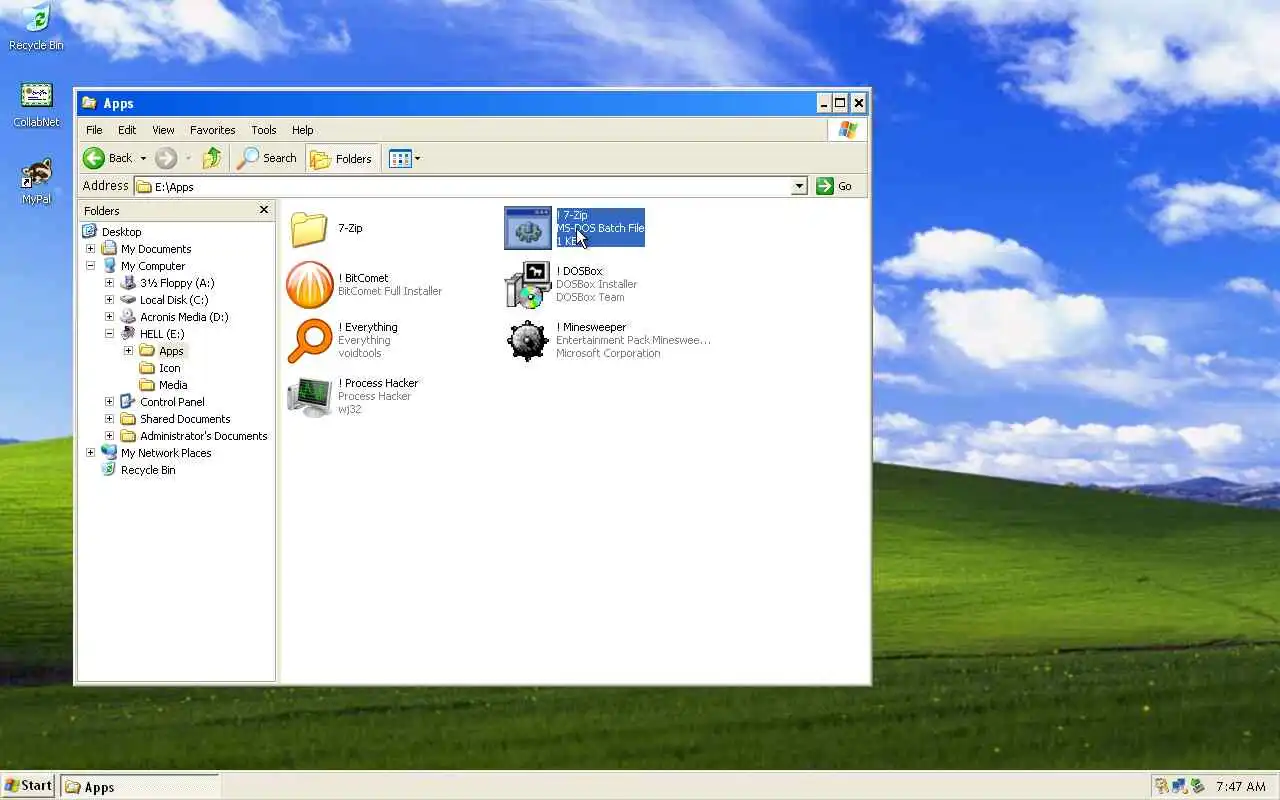Expand 3½ Floppy (A:) node
1280x800 pixels.
click(x=109, y=283)
